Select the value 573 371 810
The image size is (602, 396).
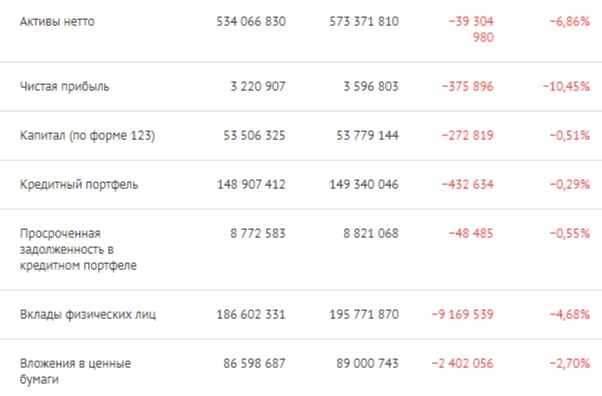(364, 22)
